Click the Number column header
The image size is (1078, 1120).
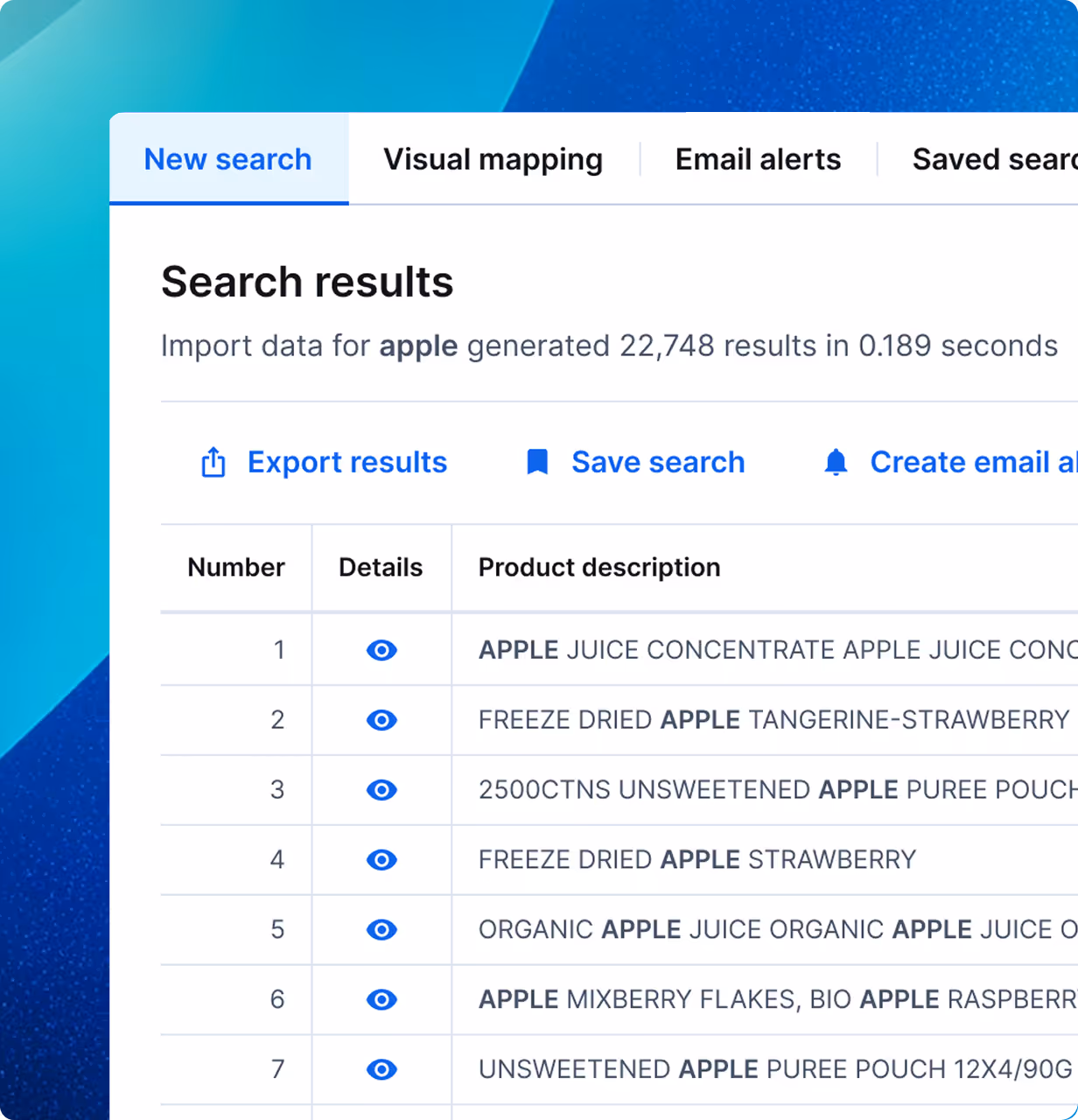[x=236, y=567]
